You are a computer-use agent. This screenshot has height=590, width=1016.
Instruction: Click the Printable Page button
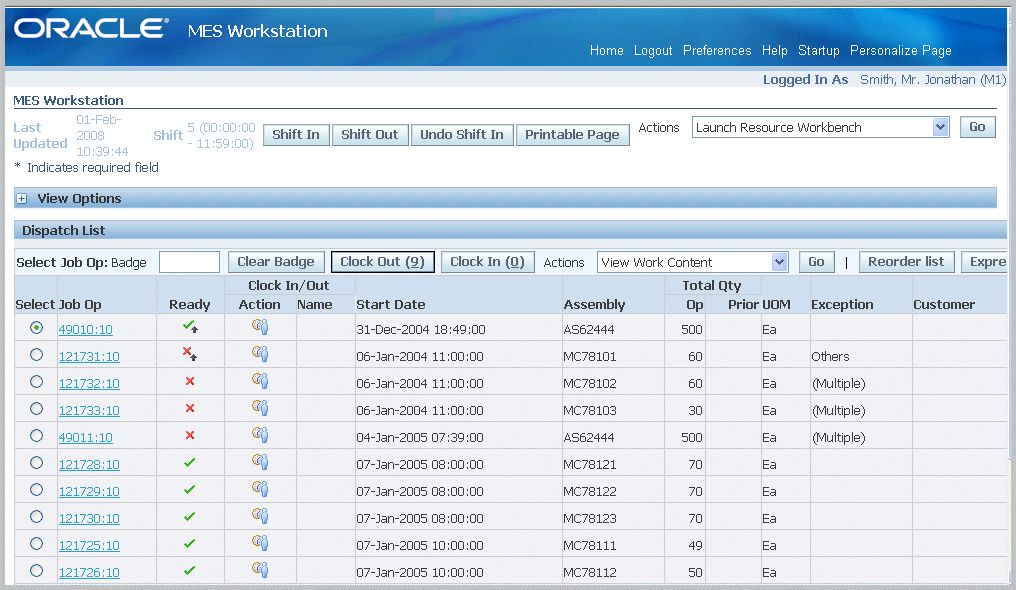[572, 135]
